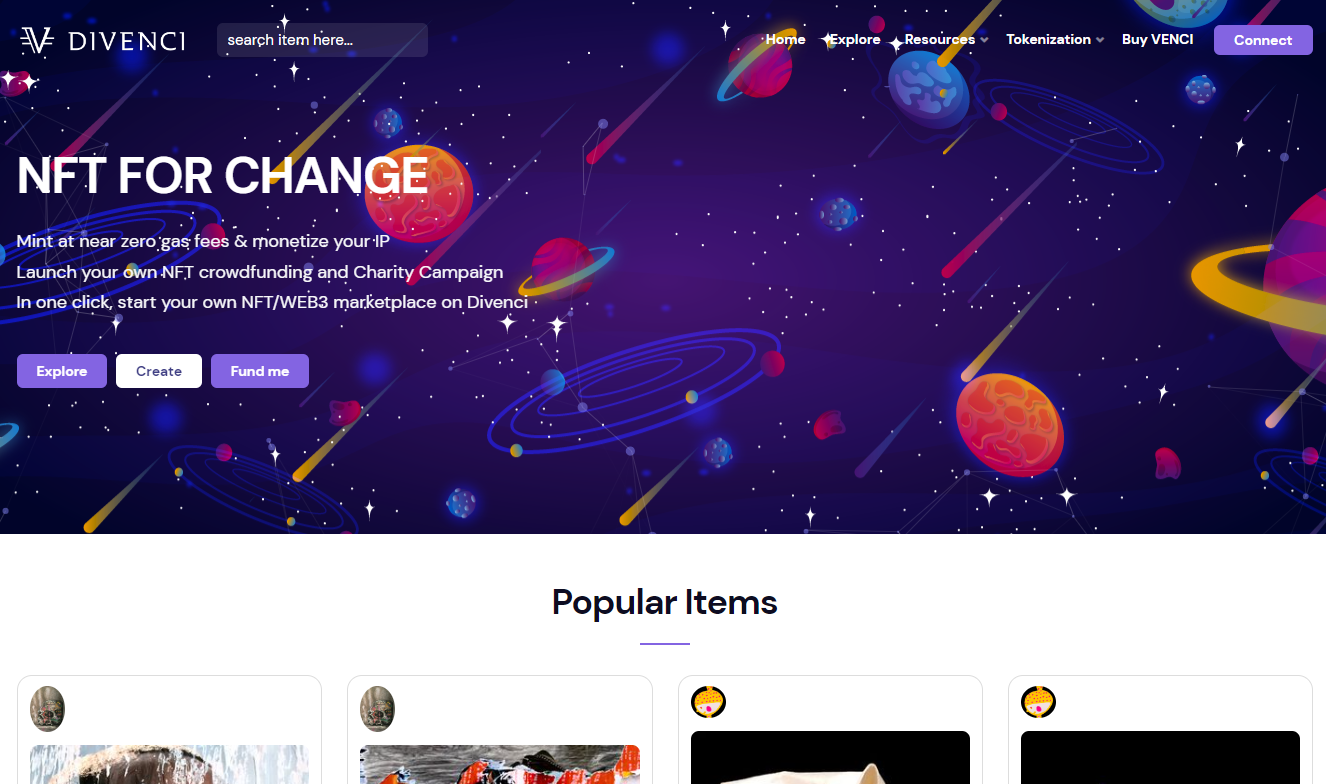
Task: Click the DIVENCI brand name text
Action: 127,41
